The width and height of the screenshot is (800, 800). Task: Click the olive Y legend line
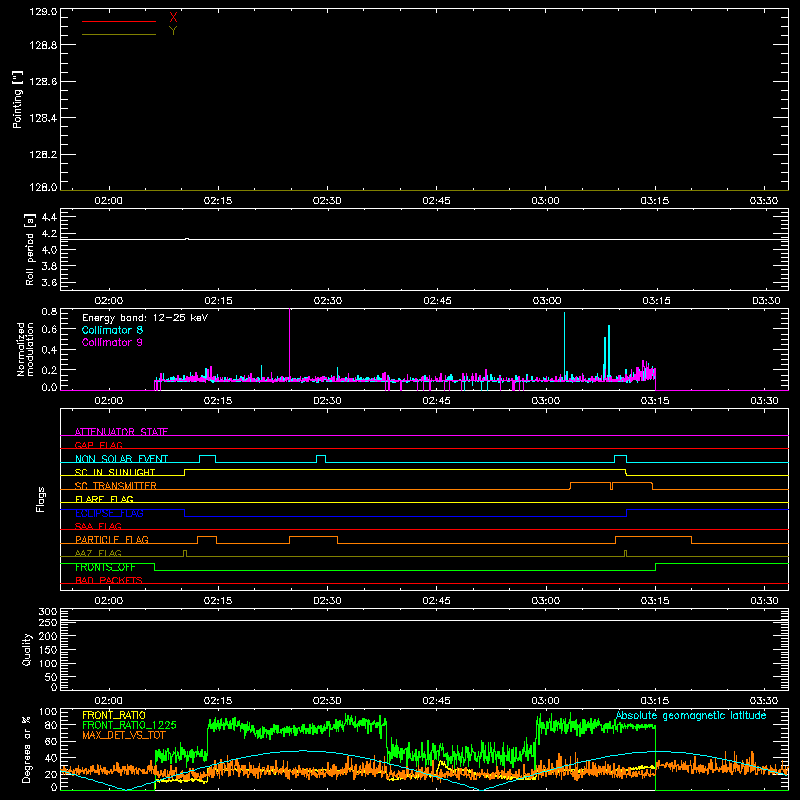tap(119, 34)
